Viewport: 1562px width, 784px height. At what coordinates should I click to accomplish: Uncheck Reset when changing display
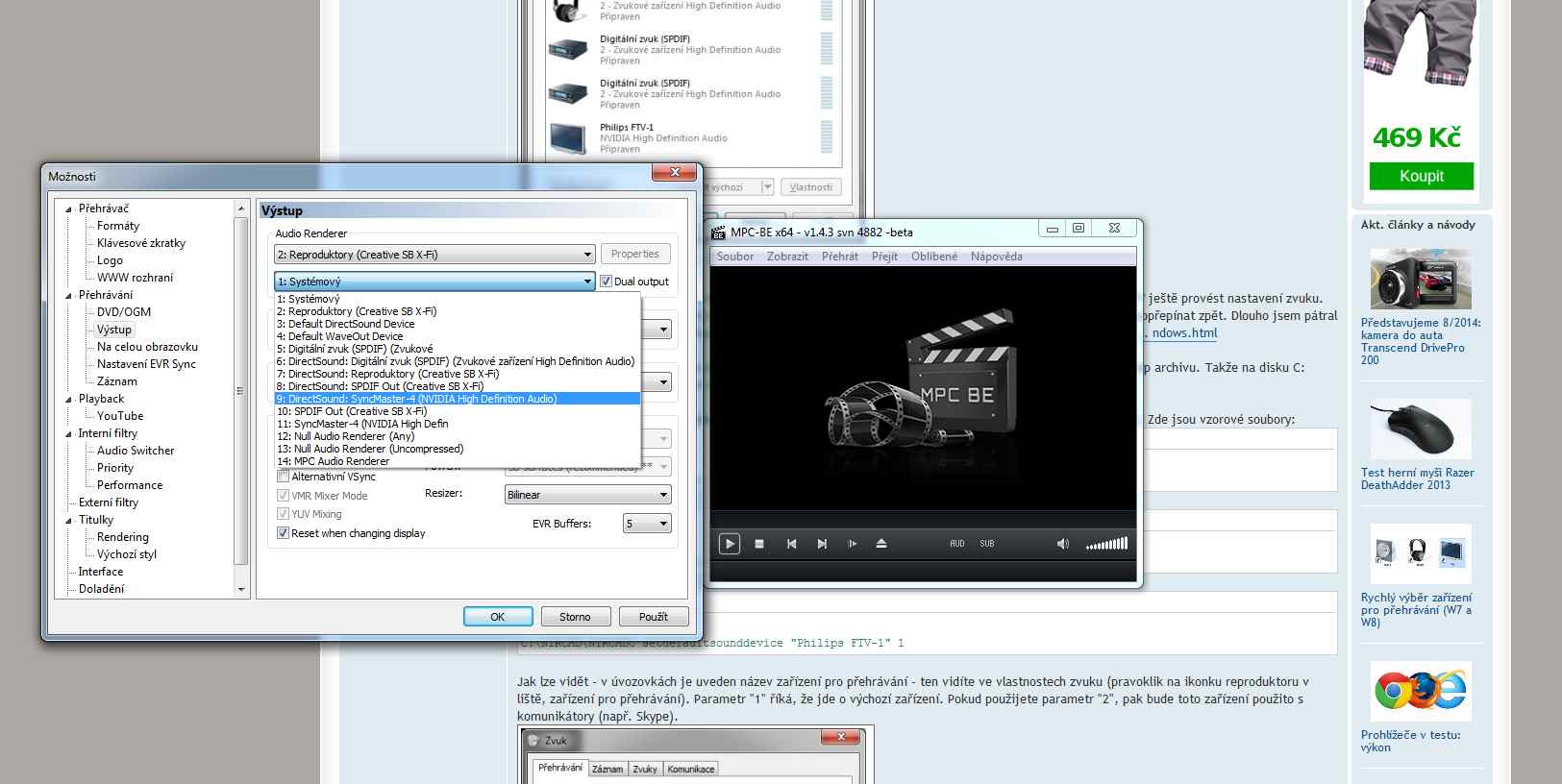point(284,533)
